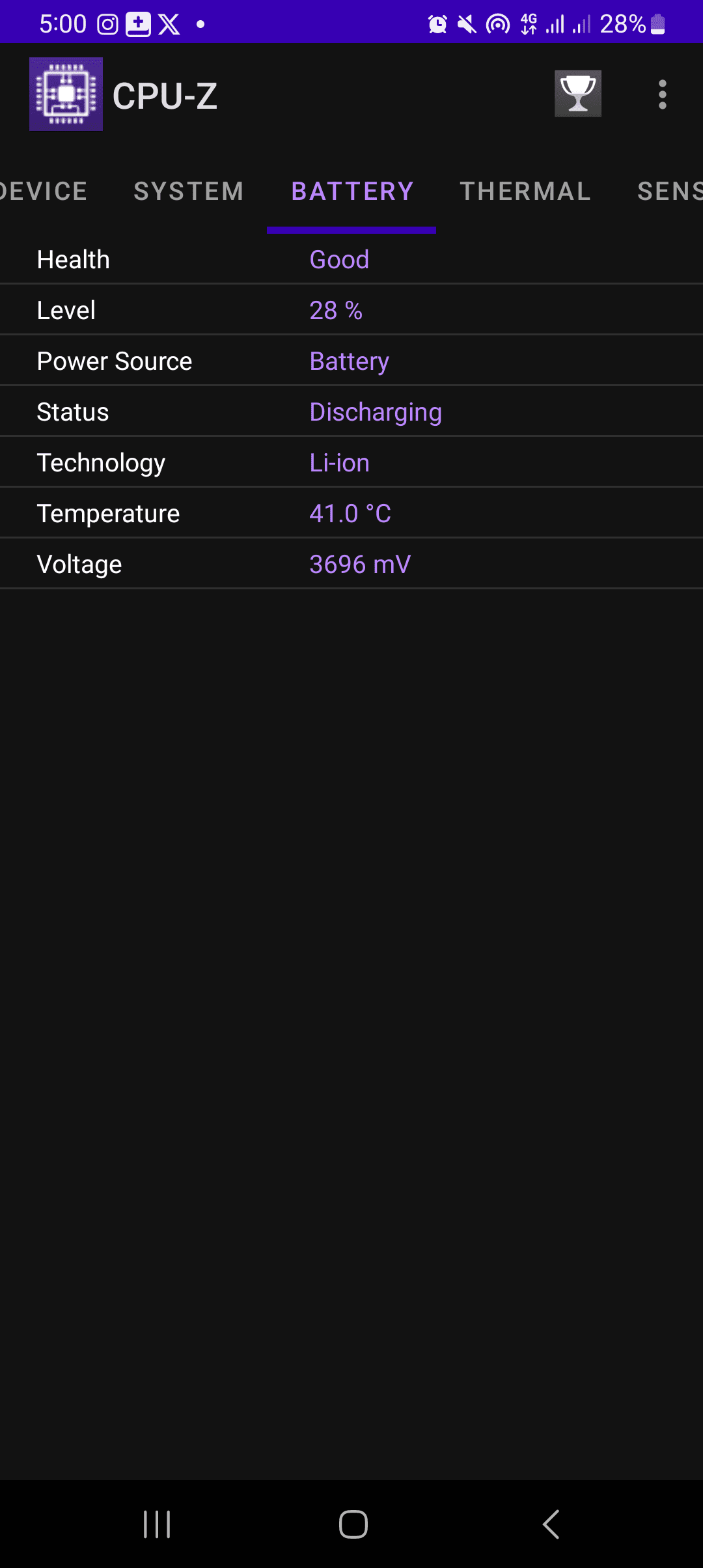Tap the Instagram notification icon
The height and width of the screenshot is (1568, 703).
tap(107, 25)
